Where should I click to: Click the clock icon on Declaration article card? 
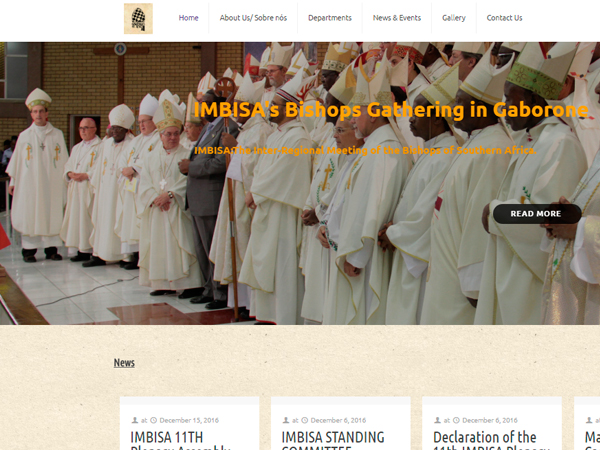[x=456, y=420]
